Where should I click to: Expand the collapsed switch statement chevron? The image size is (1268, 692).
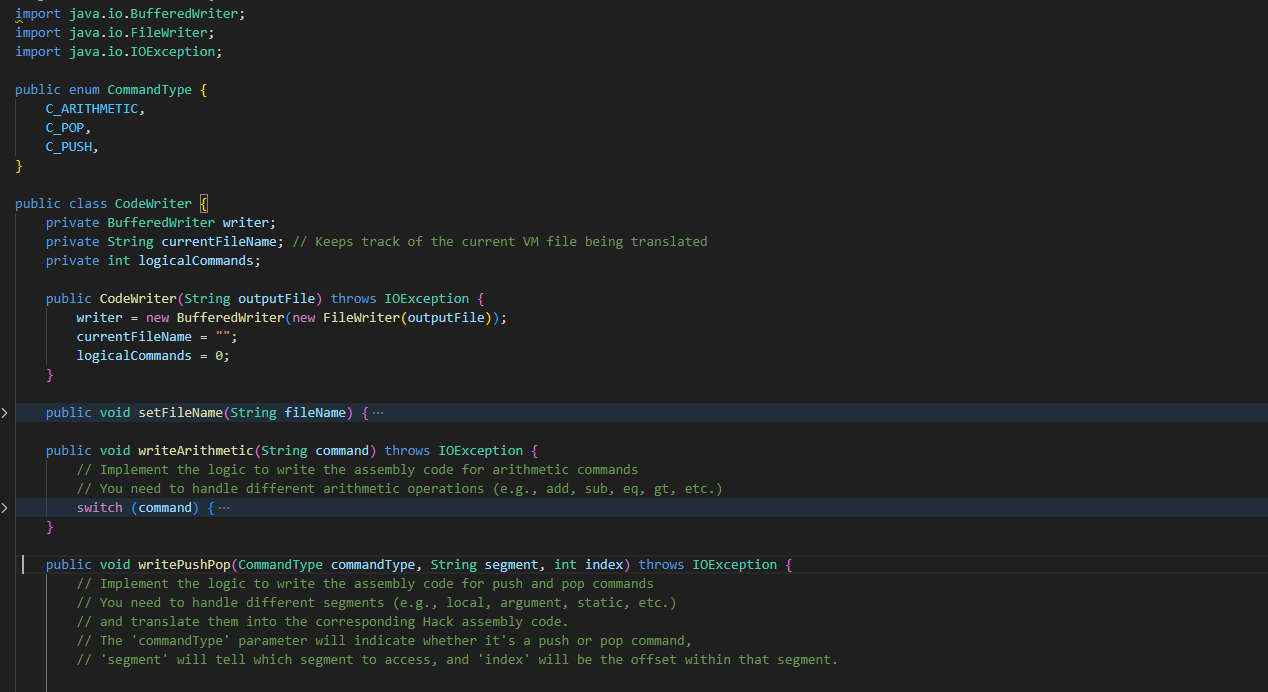point(4,507)
